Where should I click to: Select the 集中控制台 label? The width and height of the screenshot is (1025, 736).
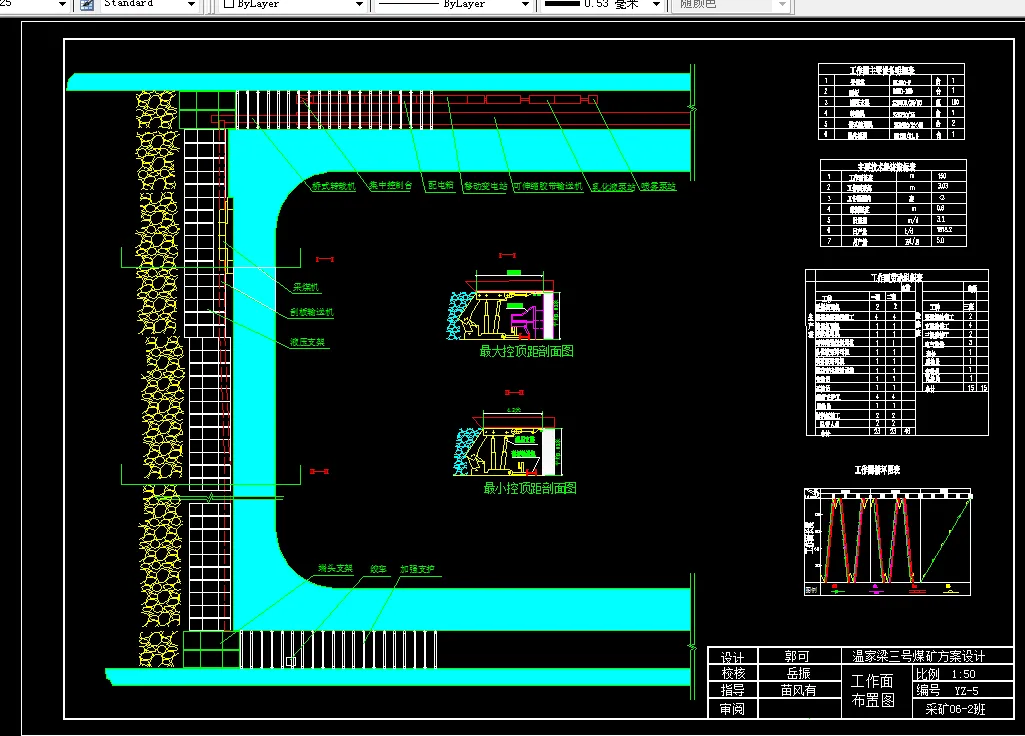pos(390,186)
